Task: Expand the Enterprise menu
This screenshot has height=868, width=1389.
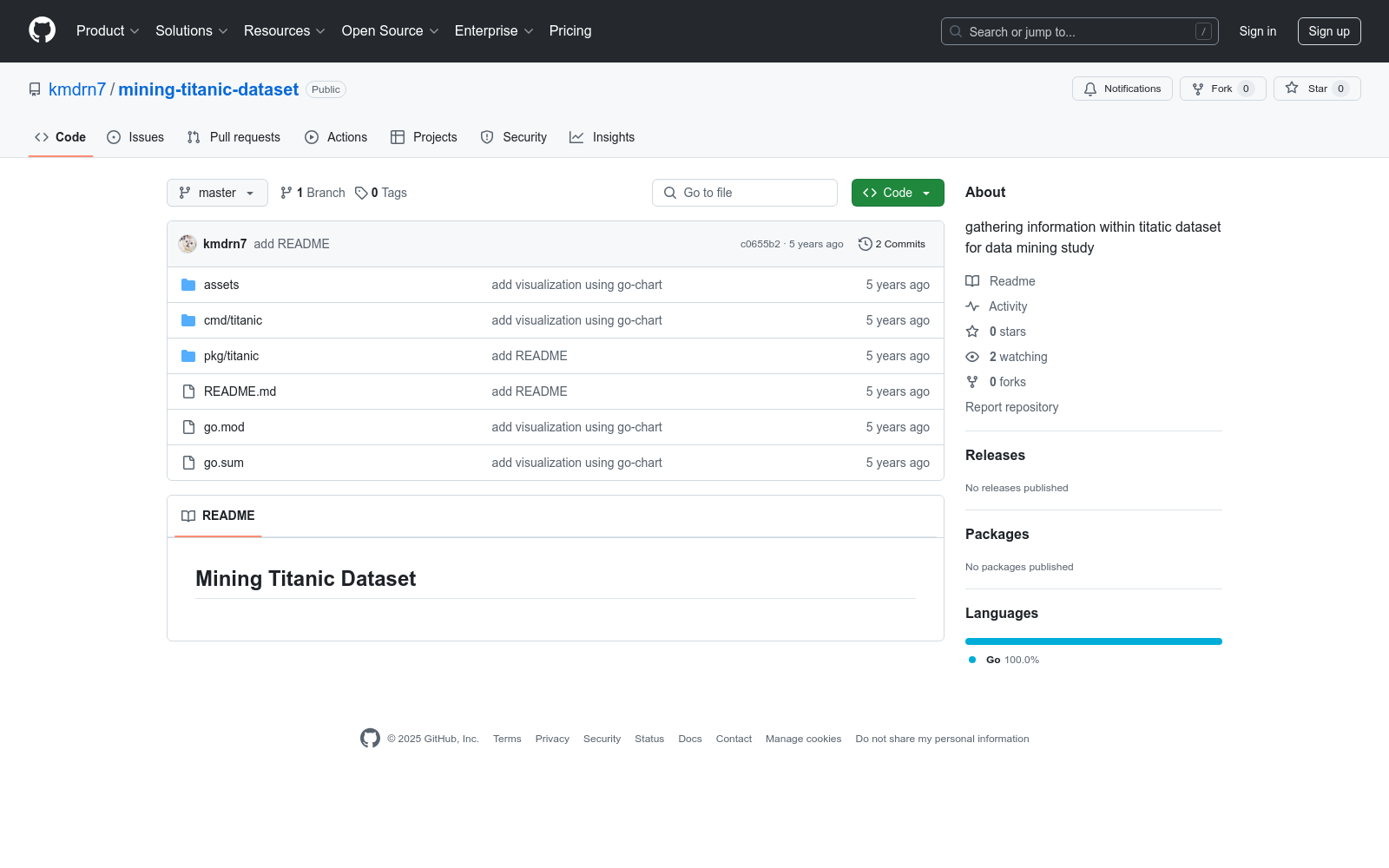Action: pos(494,30)
